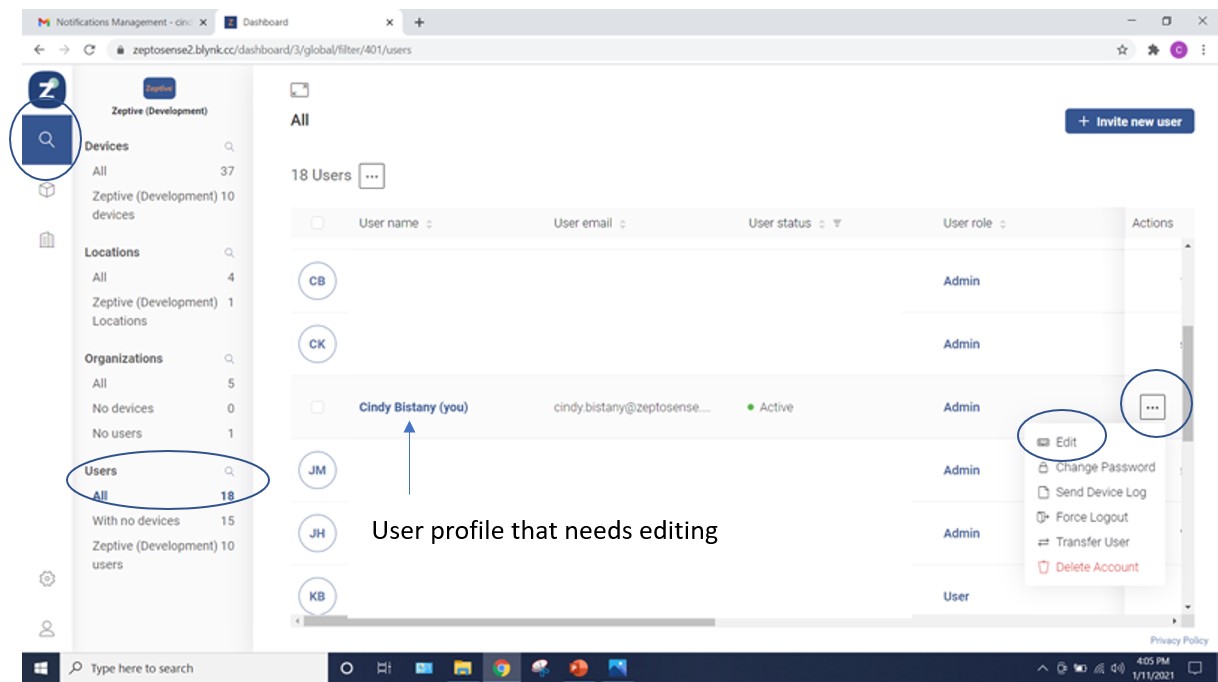This screenshot has width=1218, height=682.
Task: Click the Zeptive Z logo icon
Action: pyautogui.click(x=46, y=89)
